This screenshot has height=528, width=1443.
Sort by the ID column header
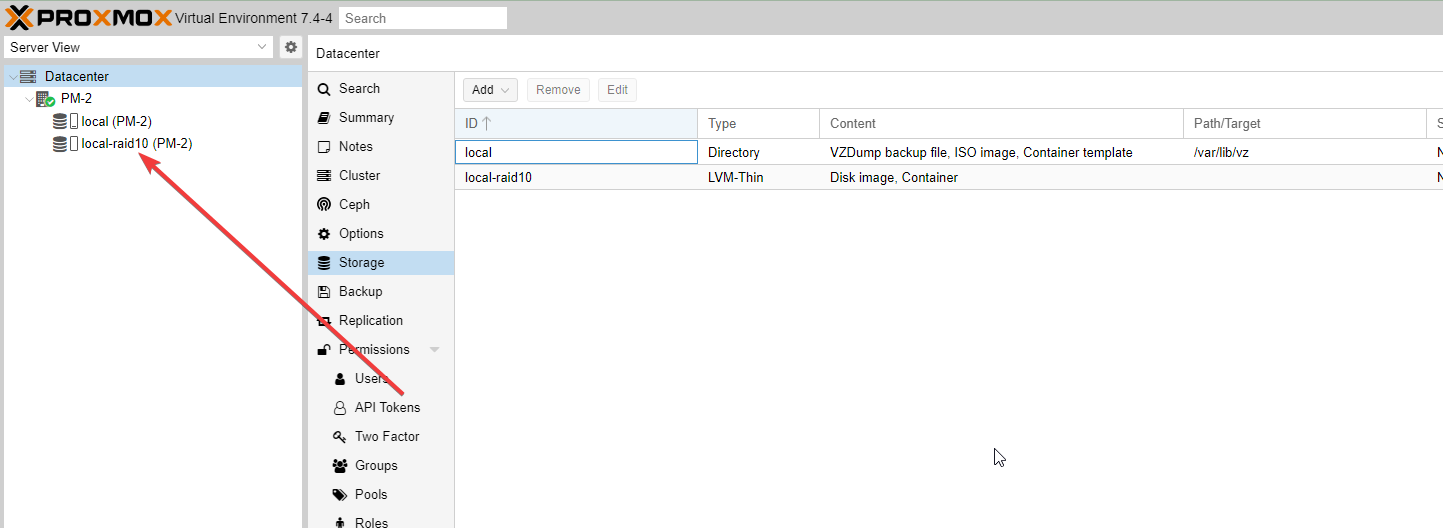point(576,123)
